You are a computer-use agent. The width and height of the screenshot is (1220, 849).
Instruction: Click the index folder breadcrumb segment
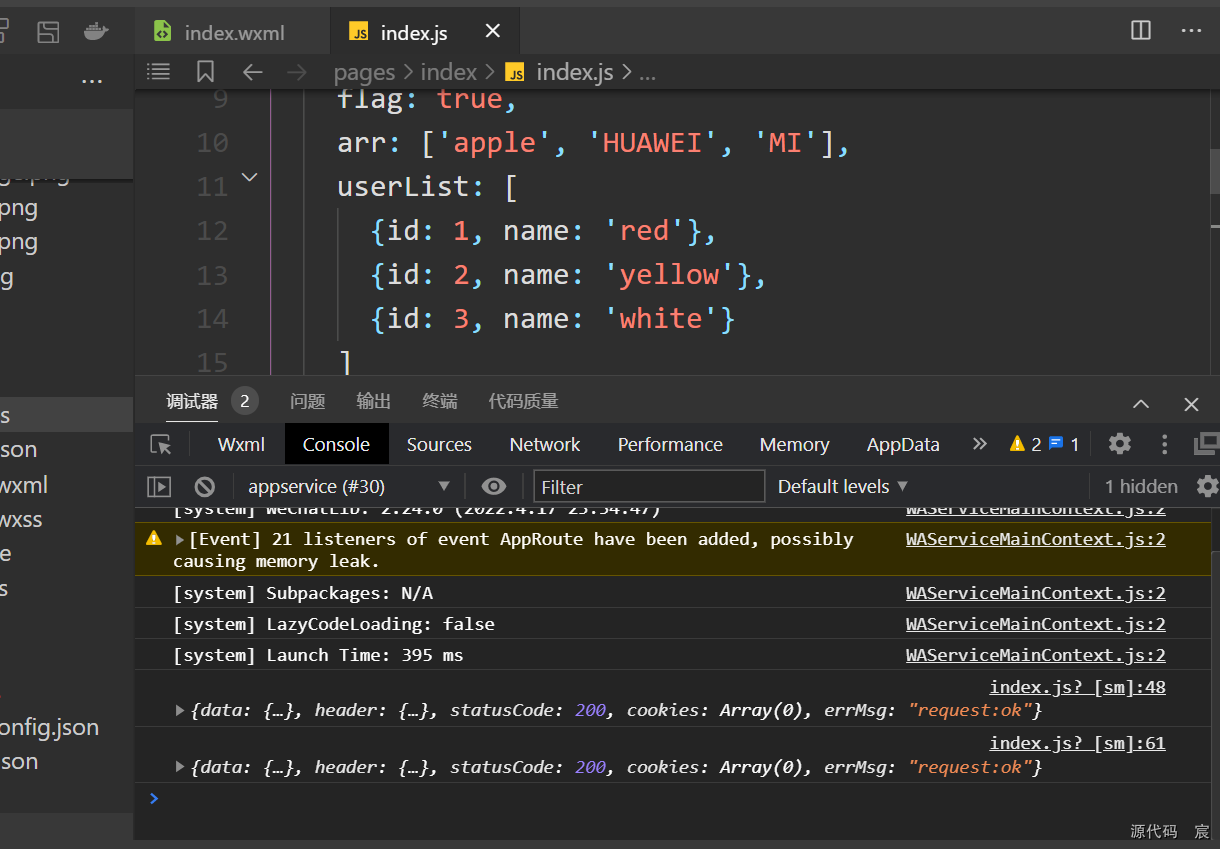[x=448, y=72]
